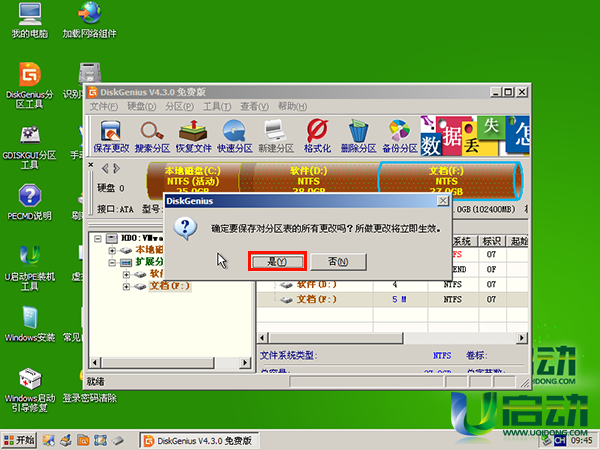Screen dimensions: 600x450
Task: Select the 本地磁盘(C:) partition bar
Action: tap(193, 181)
